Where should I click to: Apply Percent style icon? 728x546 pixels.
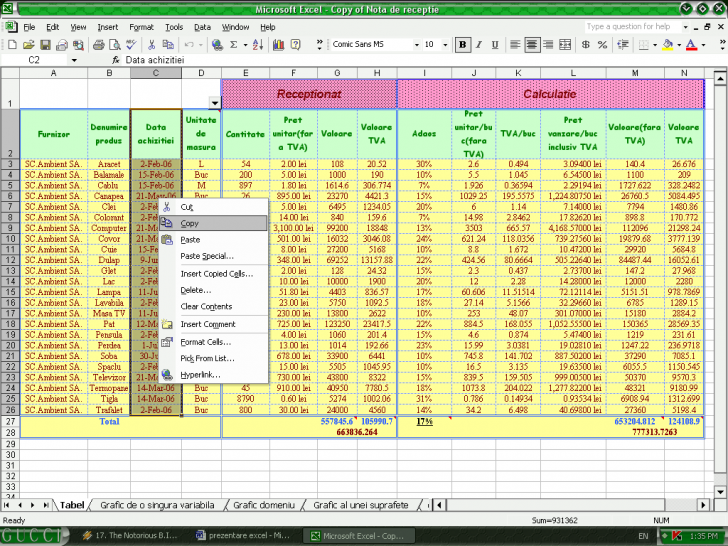[x=602, y=45]
